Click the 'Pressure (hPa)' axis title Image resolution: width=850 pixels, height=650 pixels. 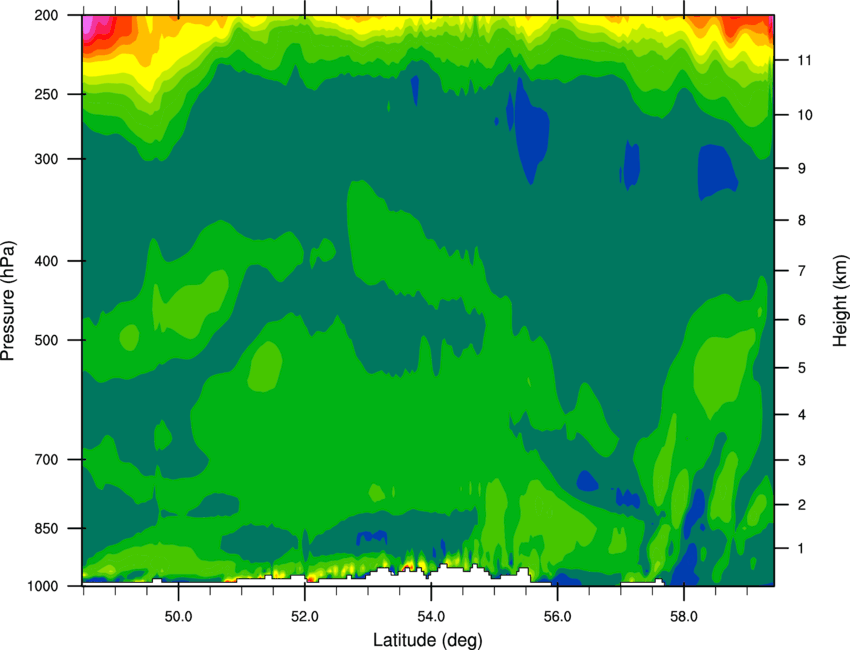click(8, 301)
